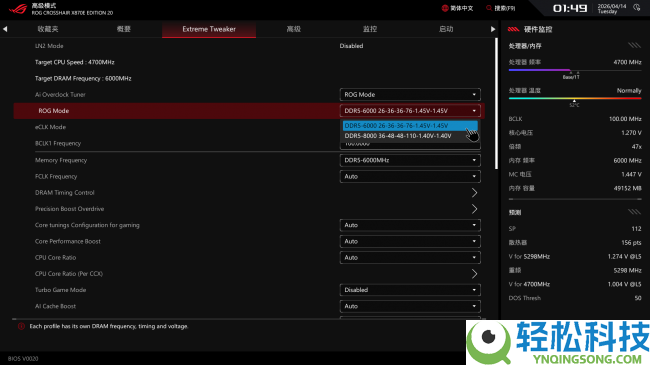Click the 处理器/内存 section heading
This screenshot has height=365, width=650.
pos(525,46)
